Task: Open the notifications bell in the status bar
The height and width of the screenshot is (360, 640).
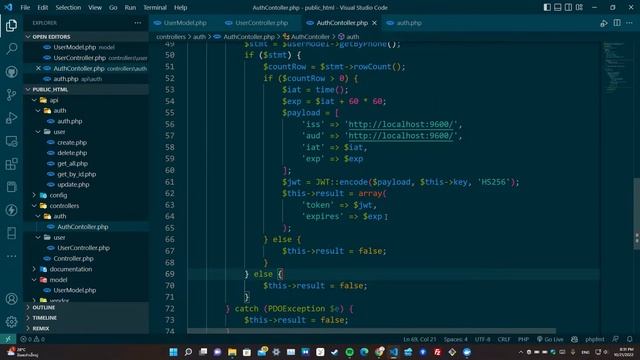Action: (629, 339)
